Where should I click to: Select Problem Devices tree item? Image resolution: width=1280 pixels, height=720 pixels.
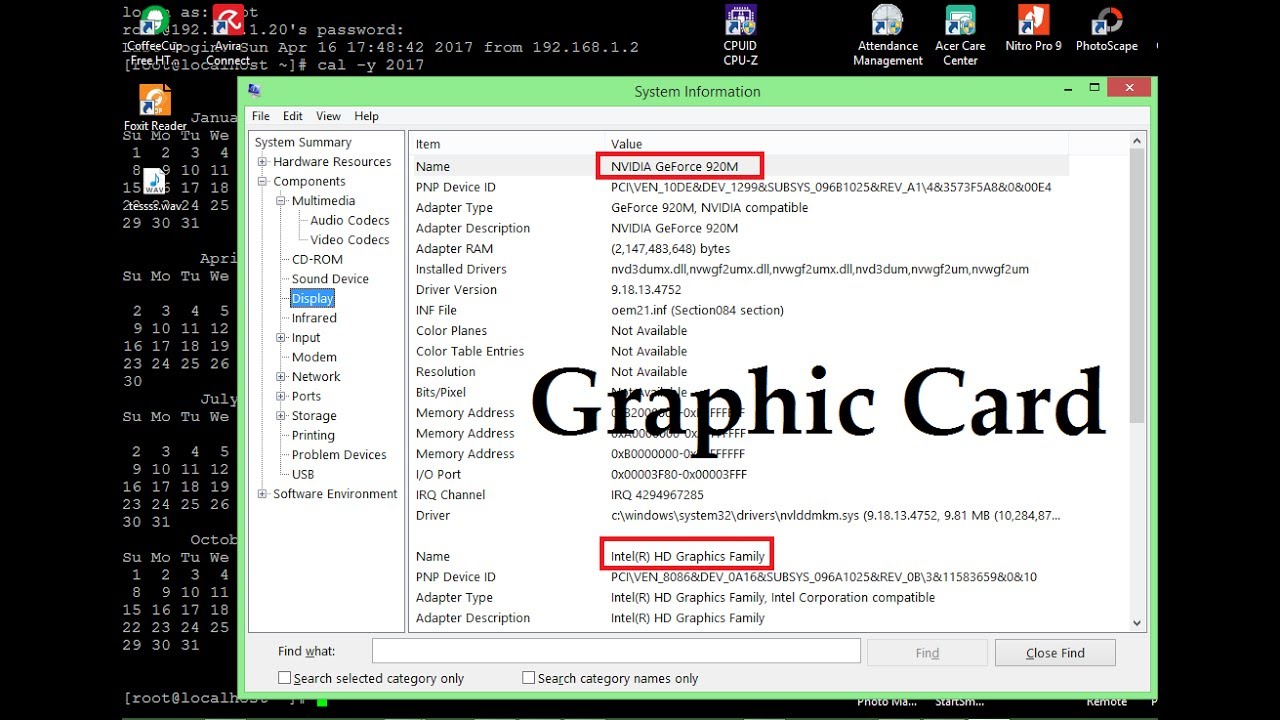pos(339,455)
